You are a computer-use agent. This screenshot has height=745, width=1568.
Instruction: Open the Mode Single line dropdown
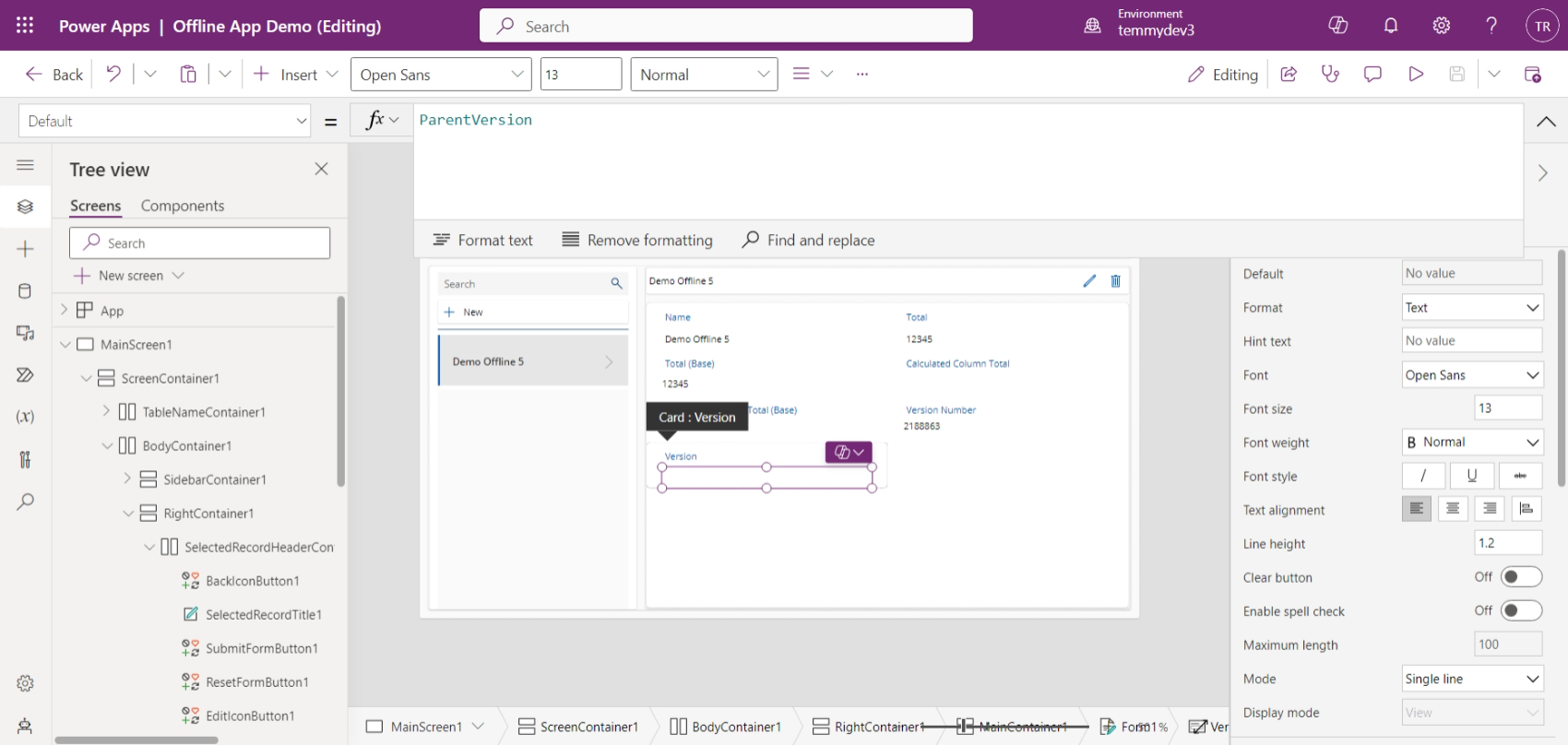tap(1472, 679)
